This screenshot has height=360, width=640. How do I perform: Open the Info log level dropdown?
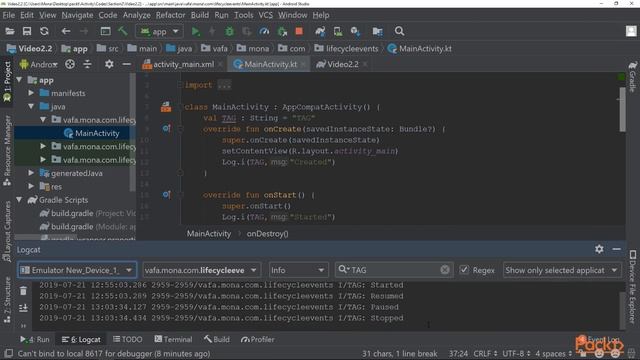298,270
